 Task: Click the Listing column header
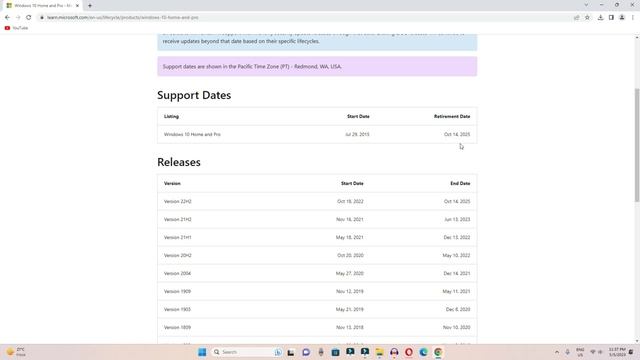pyautogui.click(x=171, y=116)
